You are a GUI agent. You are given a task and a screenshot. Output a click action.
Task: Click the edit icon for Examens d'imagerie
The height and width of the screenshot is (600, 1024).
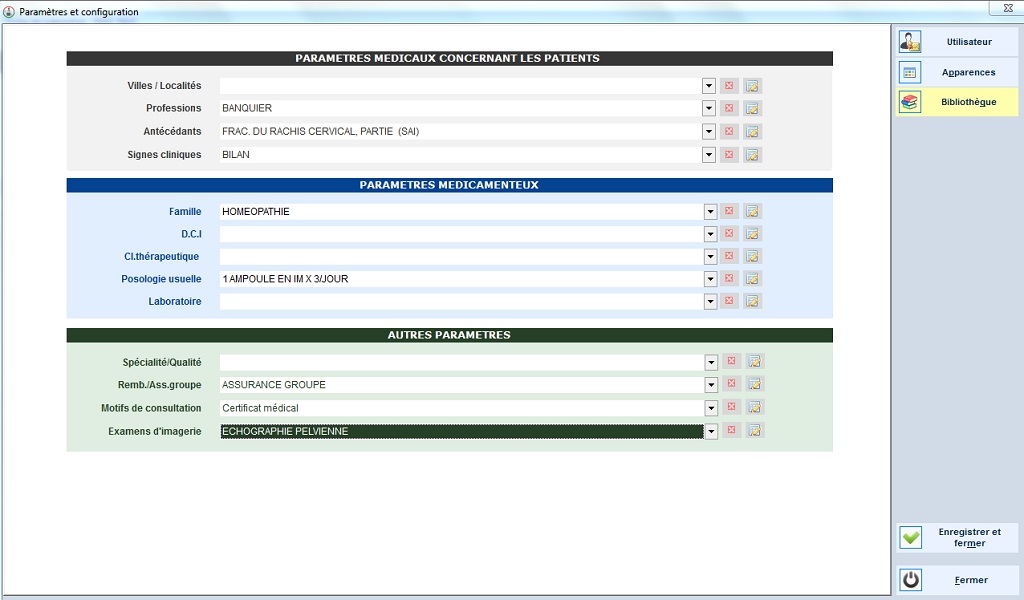tap(754, 430)
